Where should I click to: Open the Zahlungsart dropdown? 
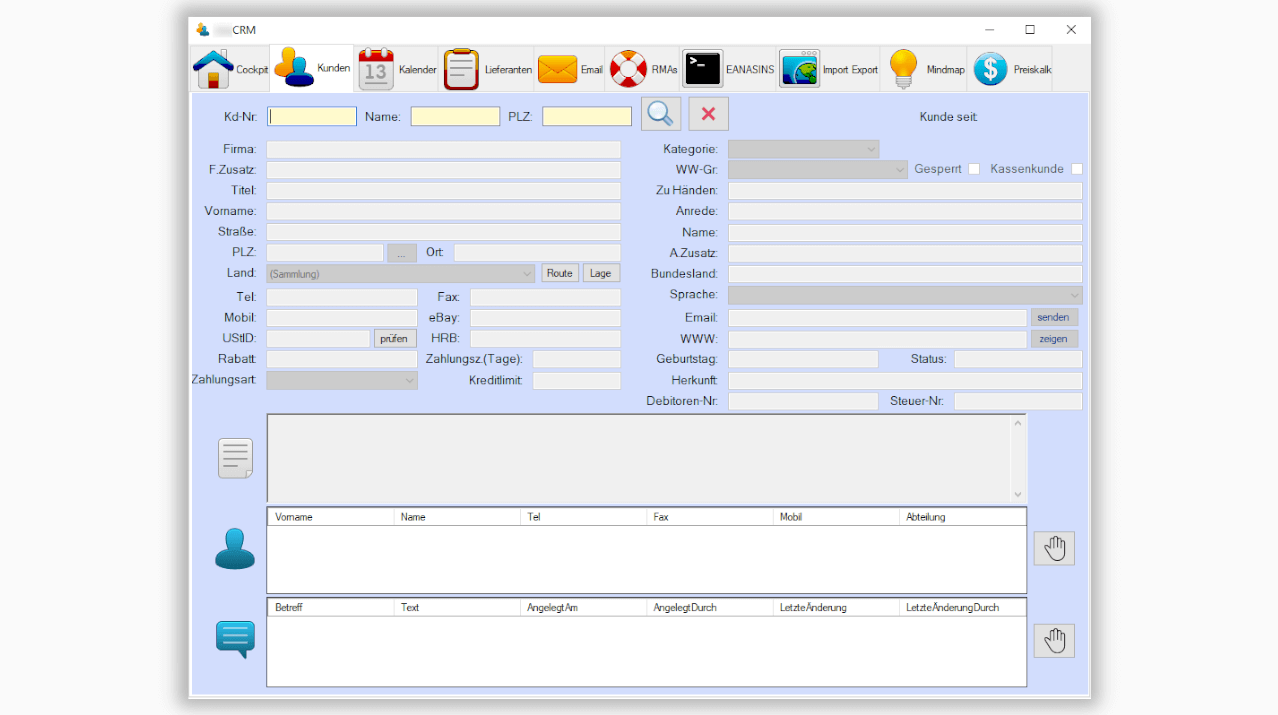(342, 381)
